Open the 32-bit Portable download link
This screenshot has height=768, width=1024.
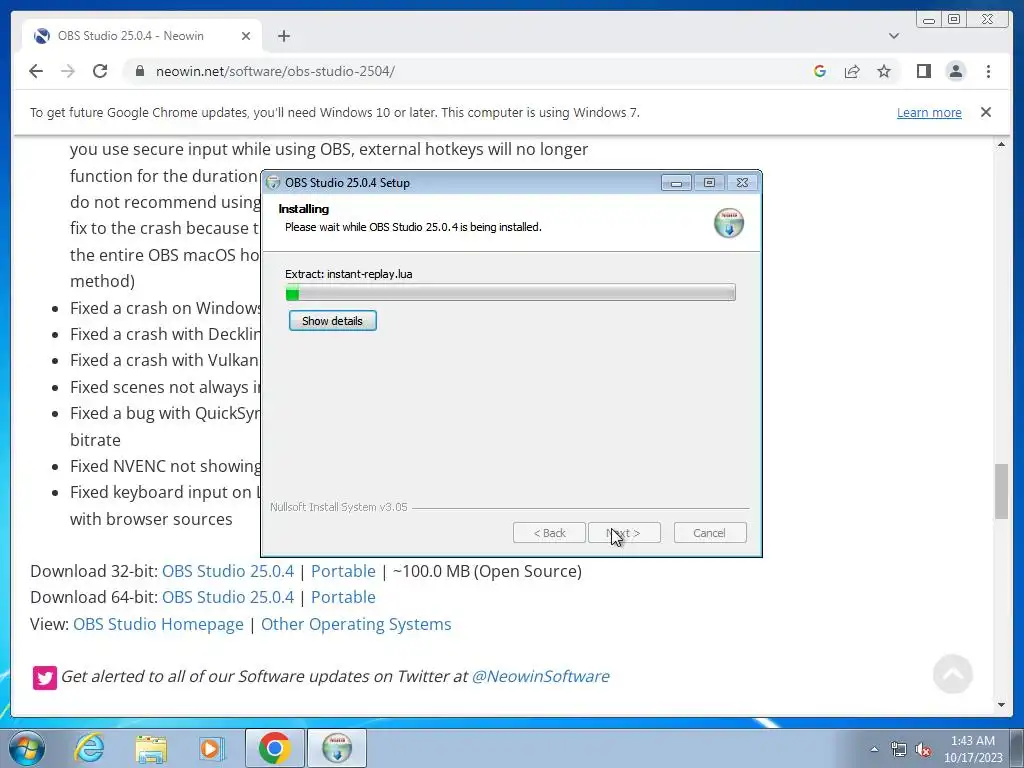(x=343, y=571)
